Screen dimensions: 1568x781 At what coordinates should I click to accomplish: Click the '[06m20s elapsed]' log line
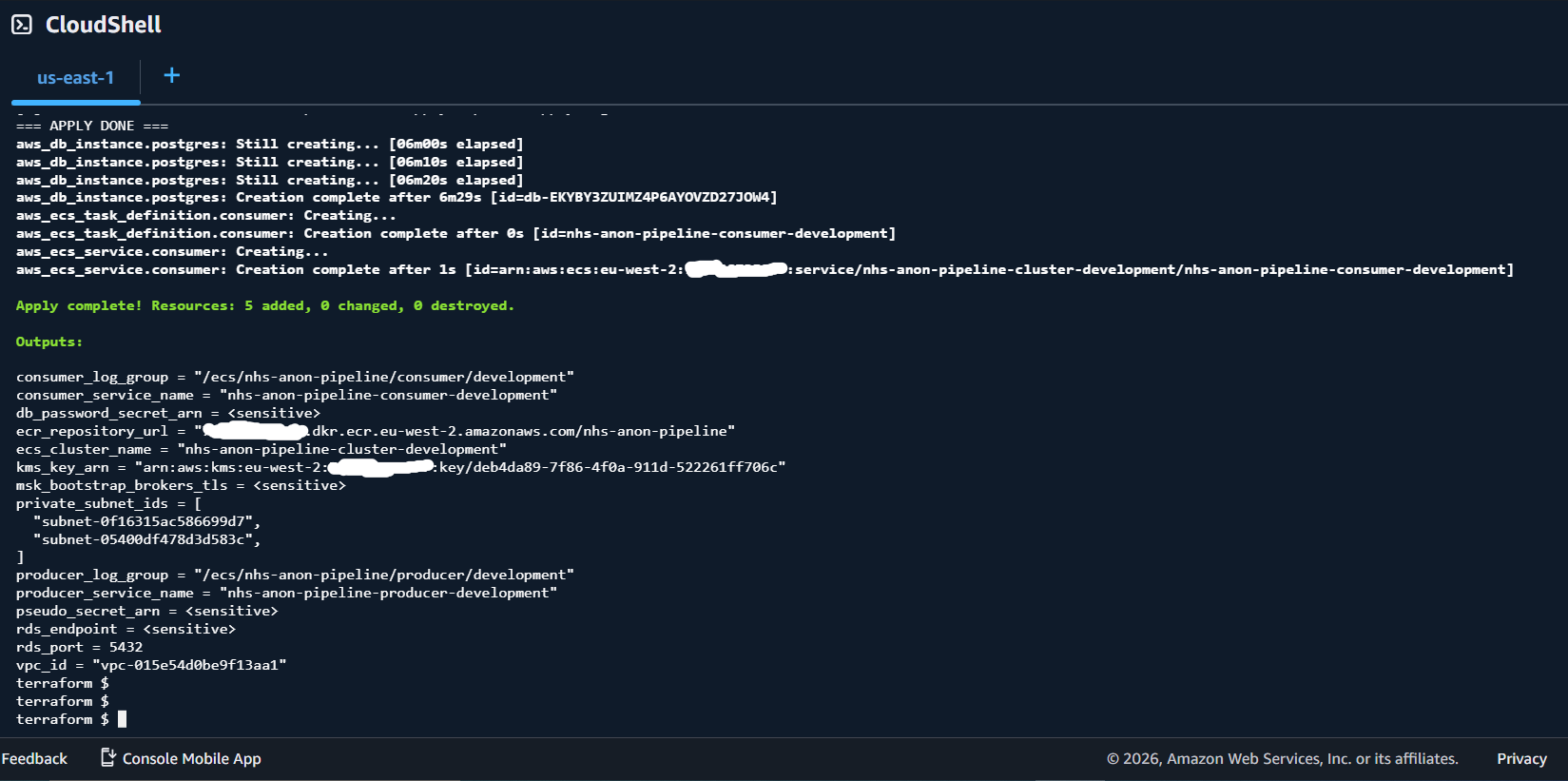[x=269, y=180]
